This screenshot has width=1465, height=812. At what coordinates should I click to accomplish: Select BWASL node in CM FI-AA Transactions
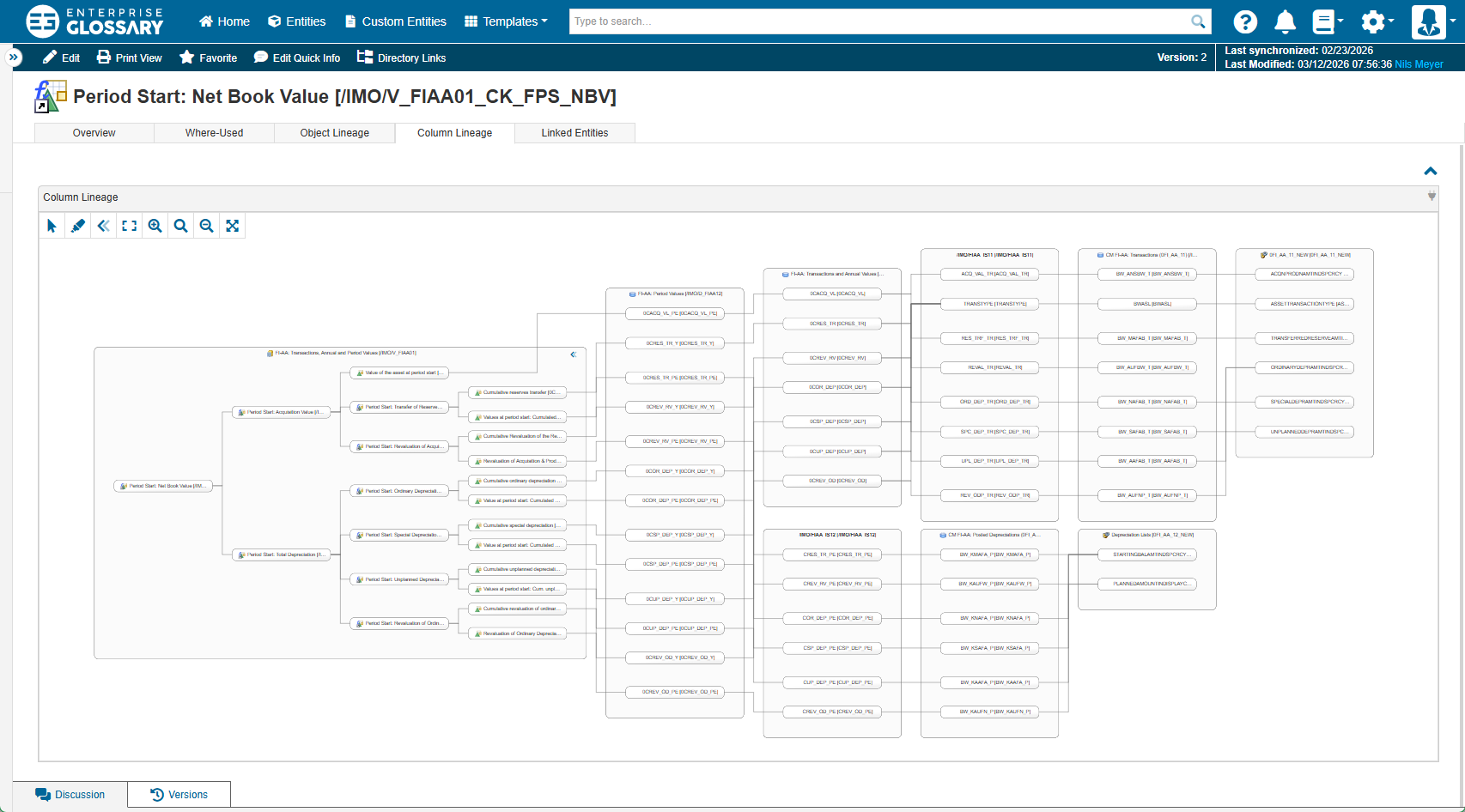click(1147, 304)
